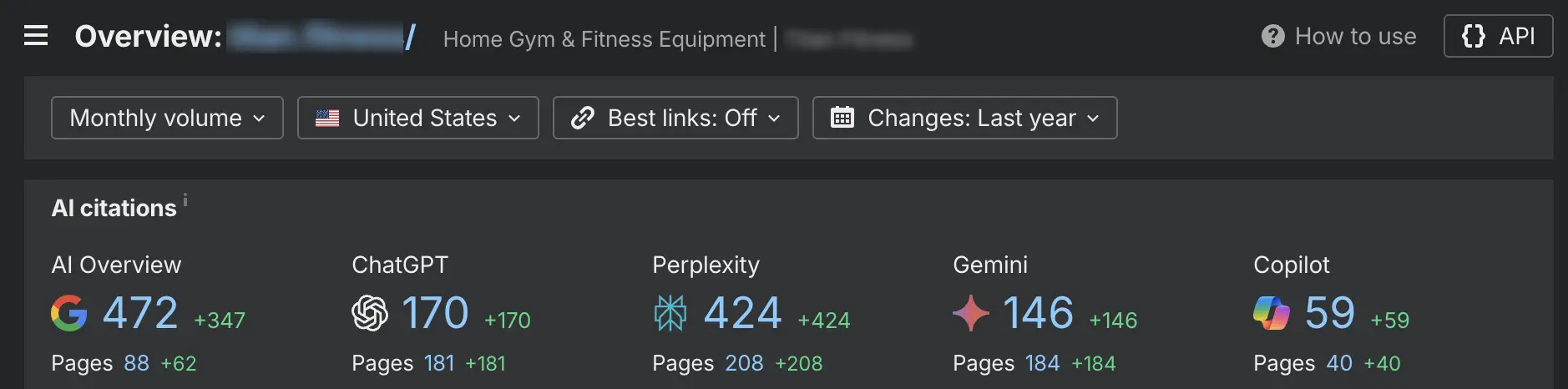Click the AI citations info icon
Screen dimensions: 1568x389
[x=185, y=200]
